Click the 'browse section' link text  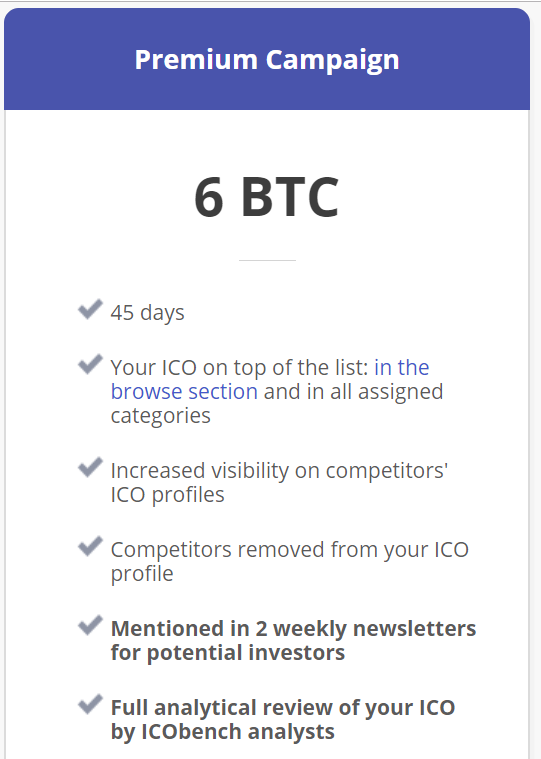click(x=184, y=392)
